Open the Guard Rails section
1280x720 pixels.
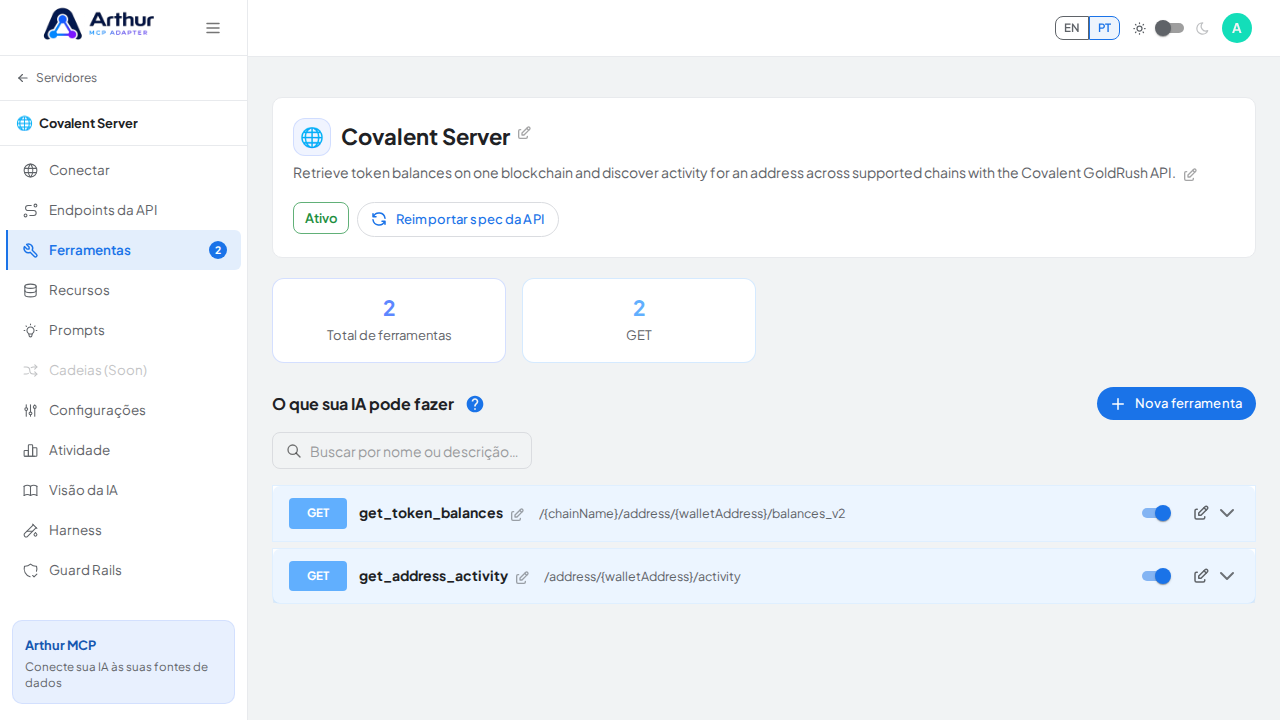tap(123, 570)
